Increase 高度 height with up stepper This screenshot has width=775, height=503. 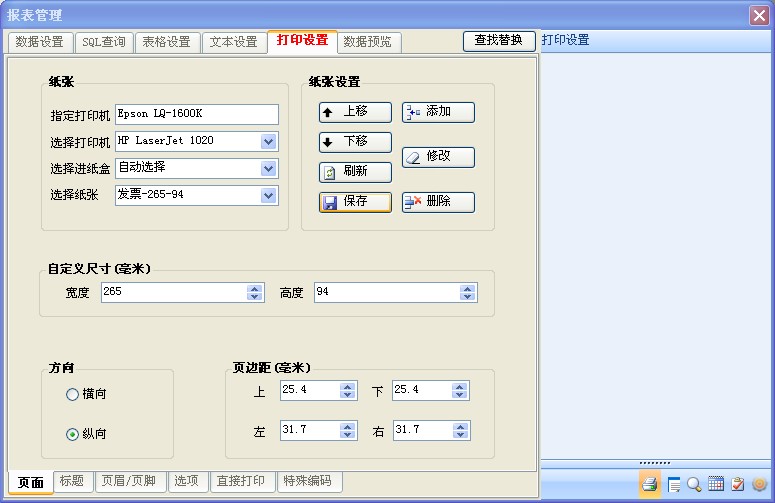[468, 289]
